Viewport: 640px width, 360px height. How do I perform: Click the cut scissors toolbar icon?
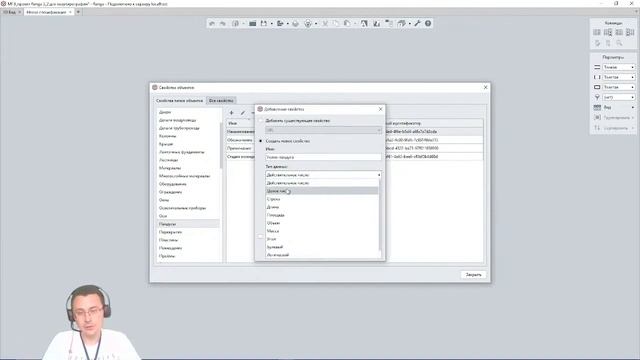pos(325,24)
